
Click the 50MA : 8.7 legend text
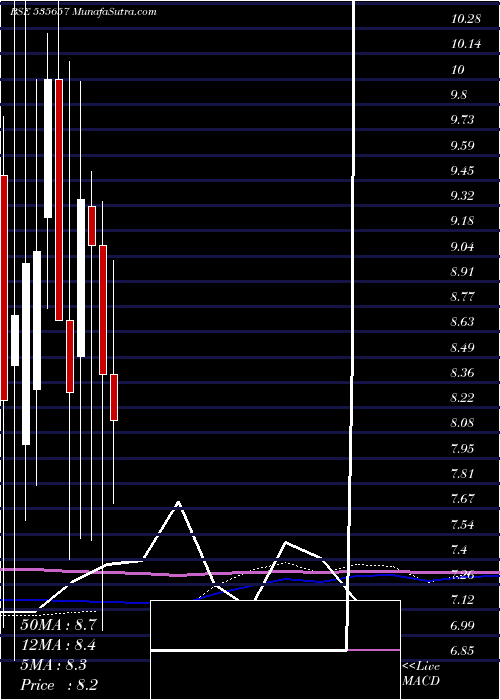coord(58,625)
